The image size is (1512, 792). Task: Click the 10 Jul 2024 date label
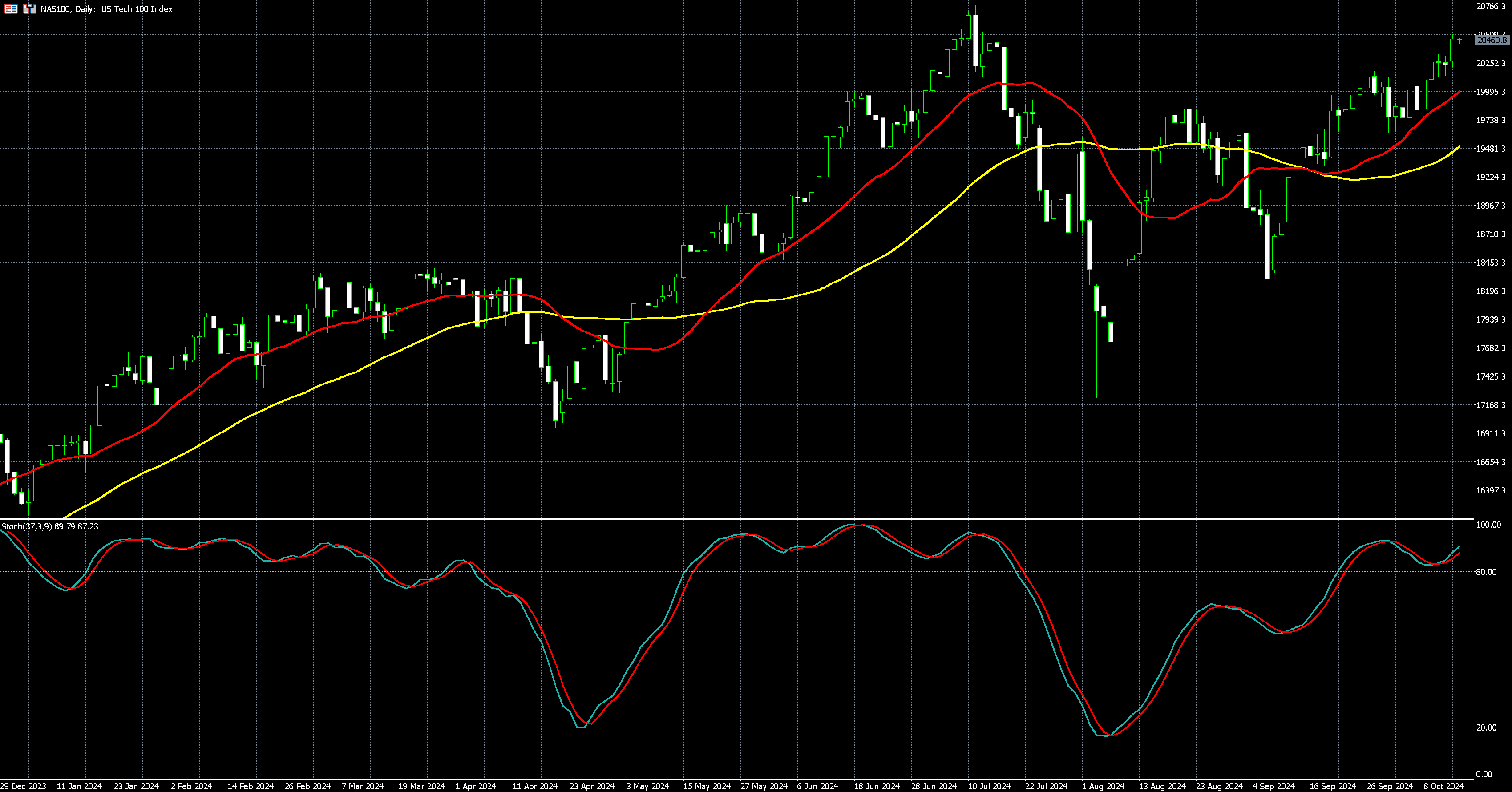(x=989, y=785)
